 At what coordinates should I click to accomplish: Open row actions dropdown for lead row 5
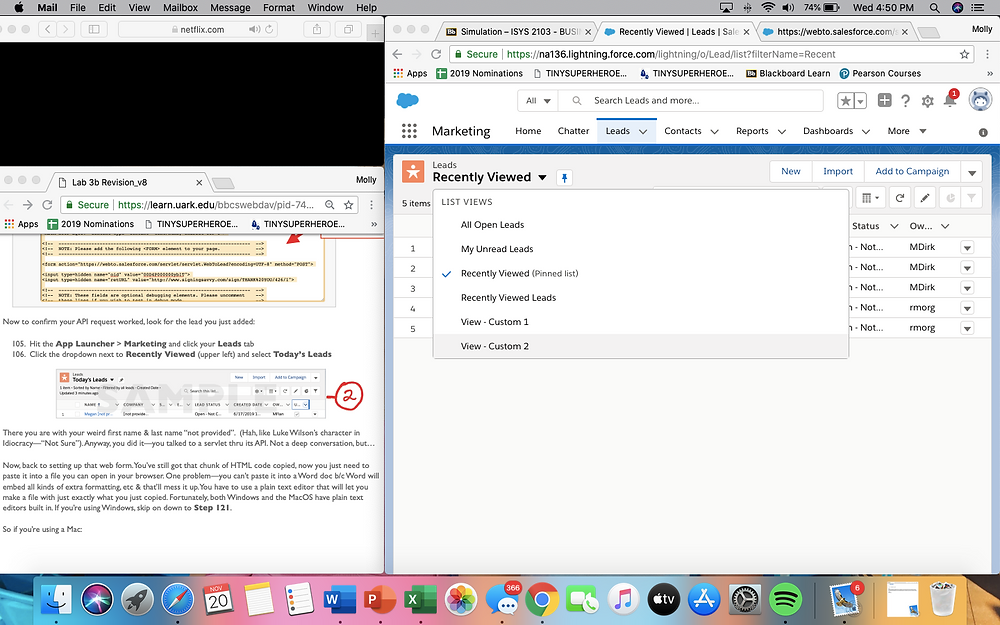967,328
